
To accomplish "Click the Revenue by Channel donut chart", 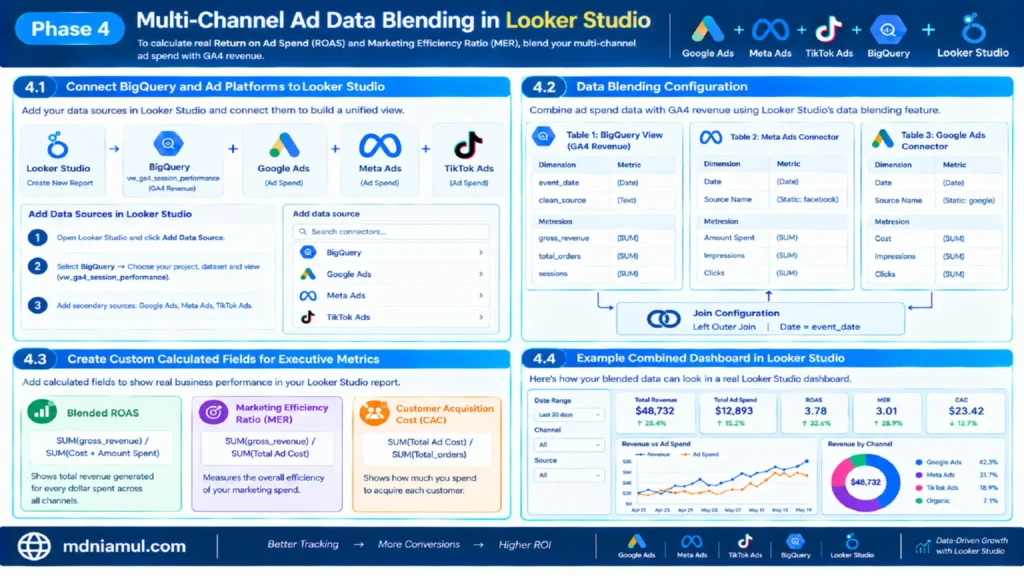I will pos(865,483).
